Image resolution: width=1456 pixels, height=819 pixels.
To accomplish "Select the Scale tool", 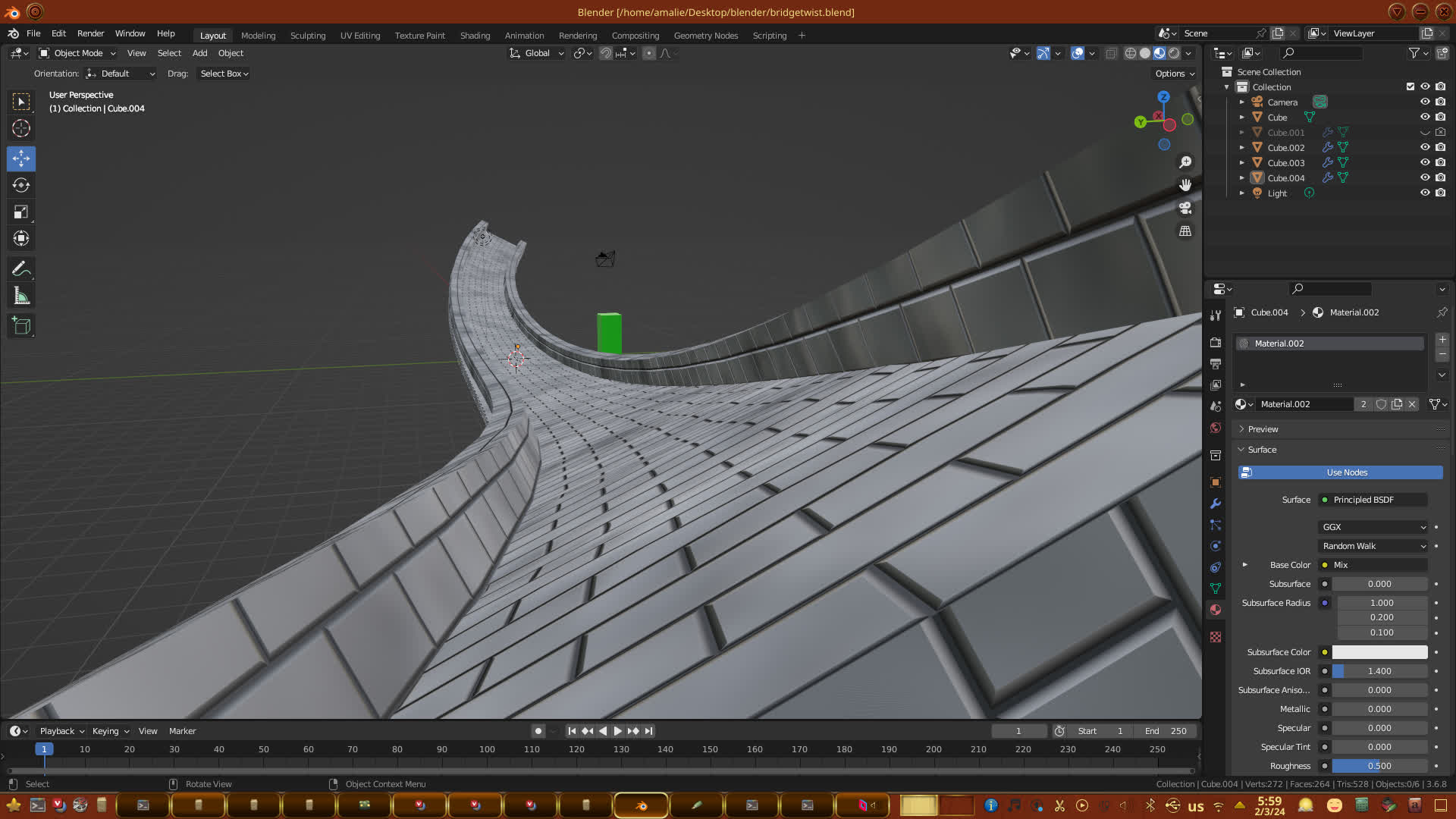I will click(x=21, y=212).
